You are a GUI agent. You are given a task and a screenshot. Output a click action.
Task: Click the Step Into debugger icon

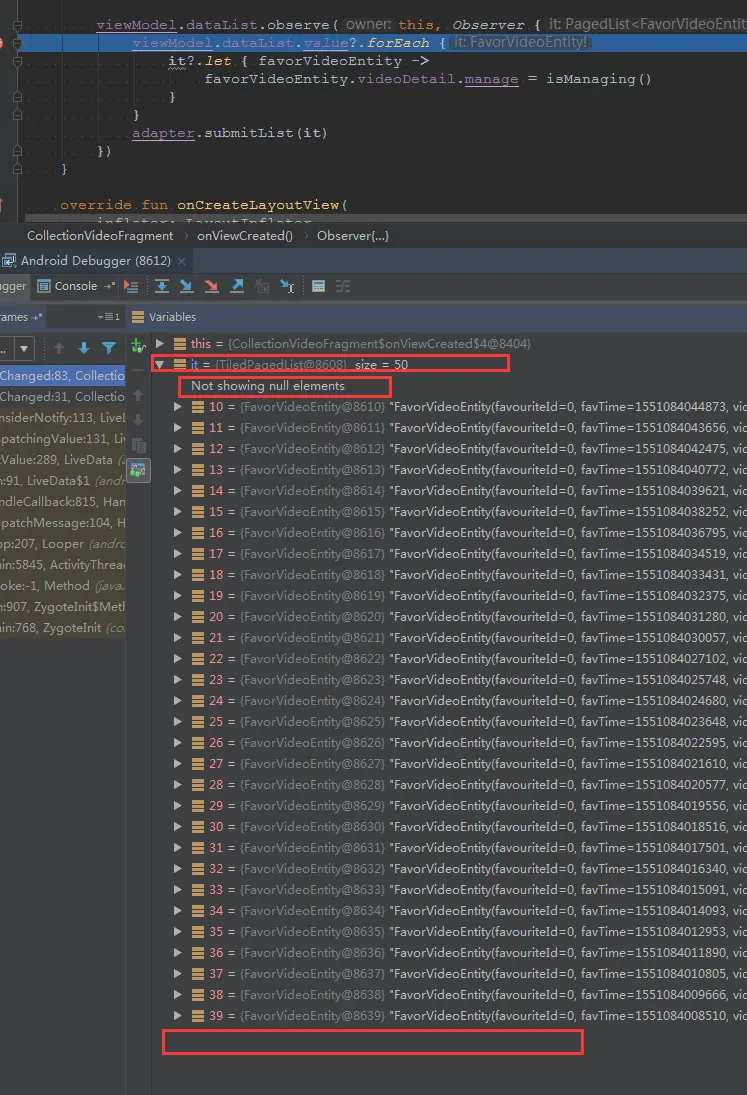click(186, 286)
